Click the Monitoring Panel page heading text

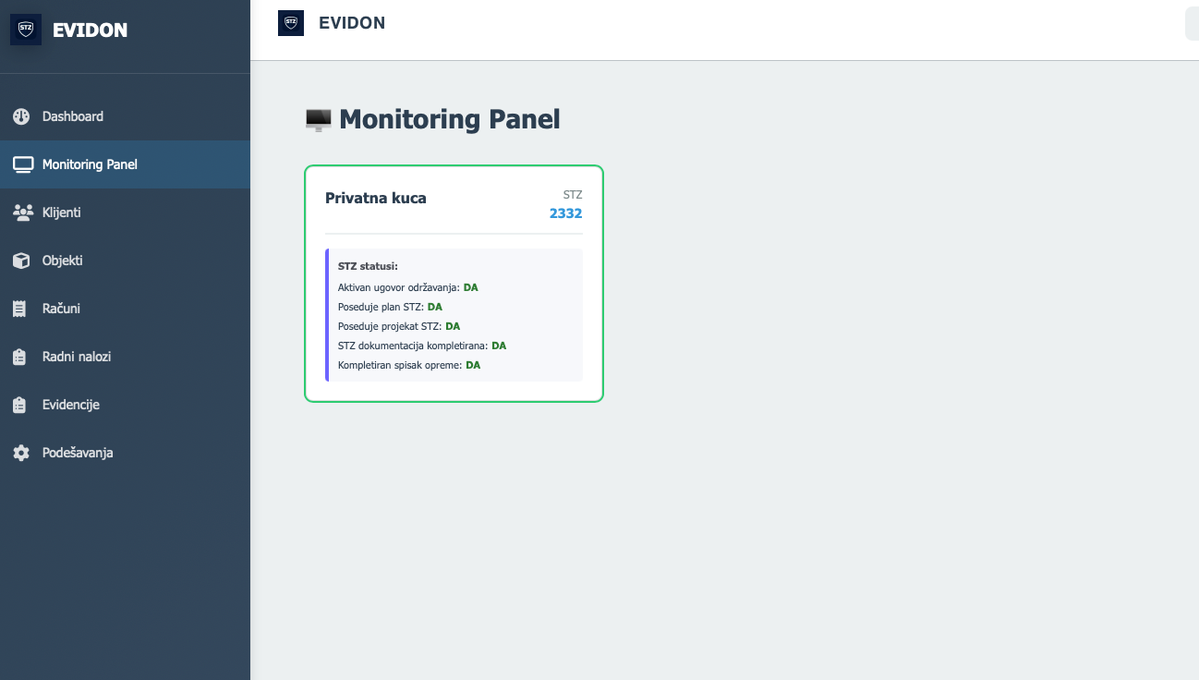449,120
